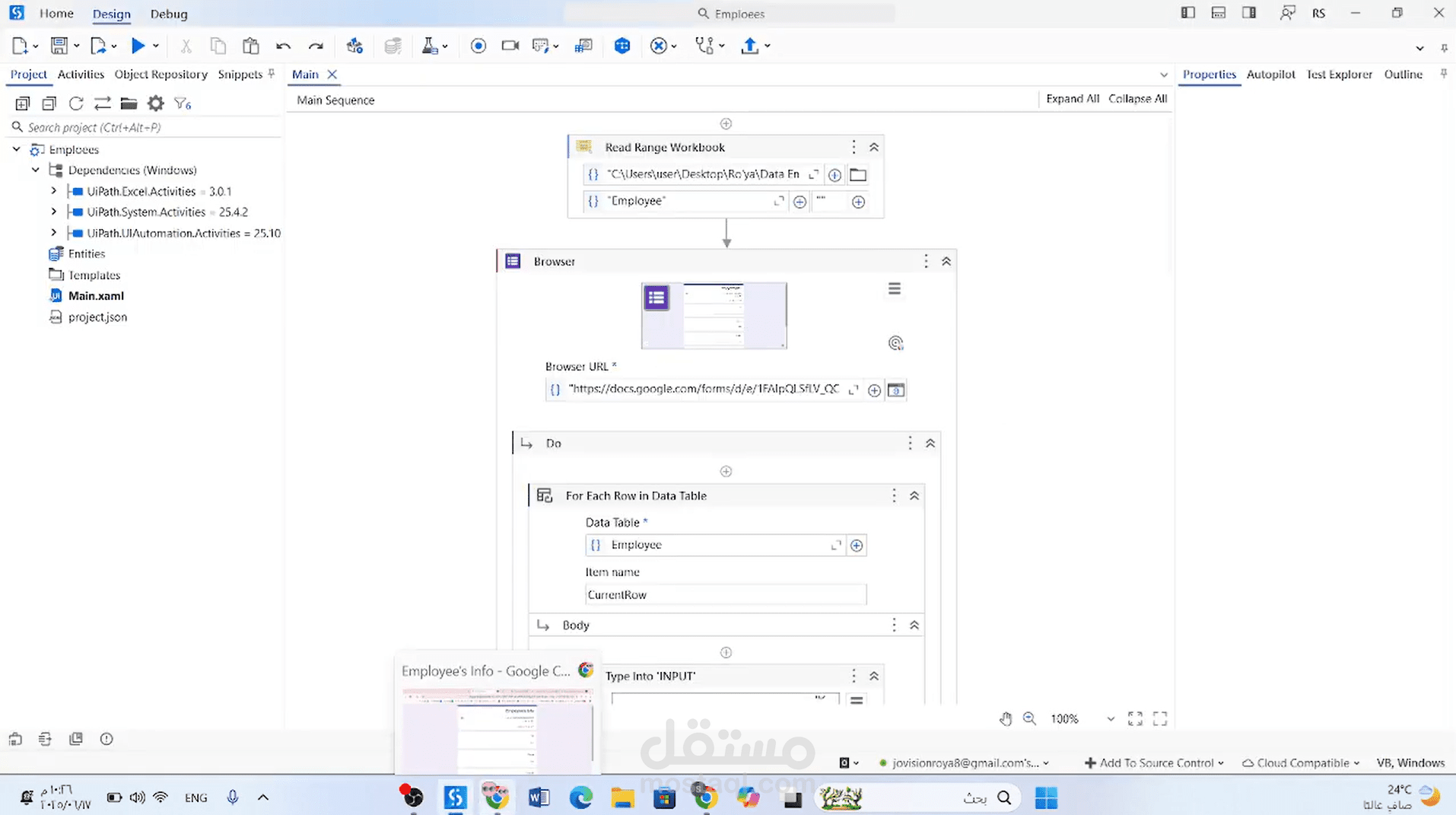Collapse the Read Range Workbook activity
The height and width of the screenshot is (815, 1456).
pos(874,148)
